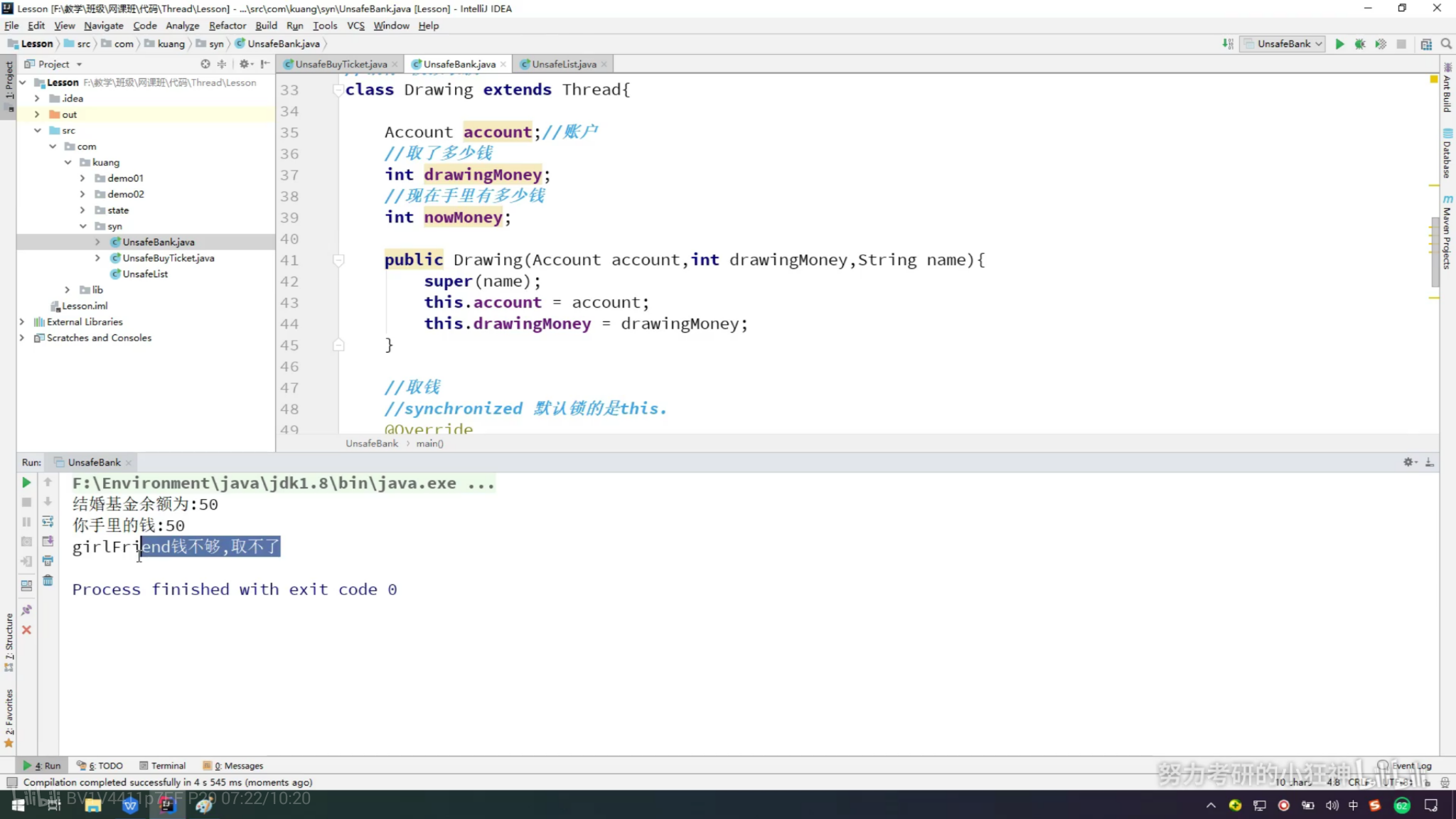Screen dimensions: 1456x819
Task: Expand the demo01 package
Action: [82, 178]
